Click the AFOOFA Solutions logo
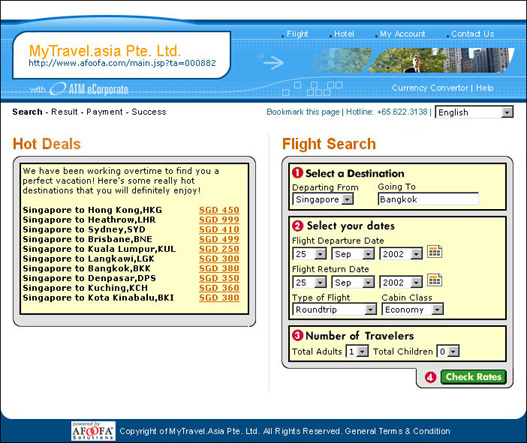The width and height of the screenshot is (527, 443). (93, 431)
